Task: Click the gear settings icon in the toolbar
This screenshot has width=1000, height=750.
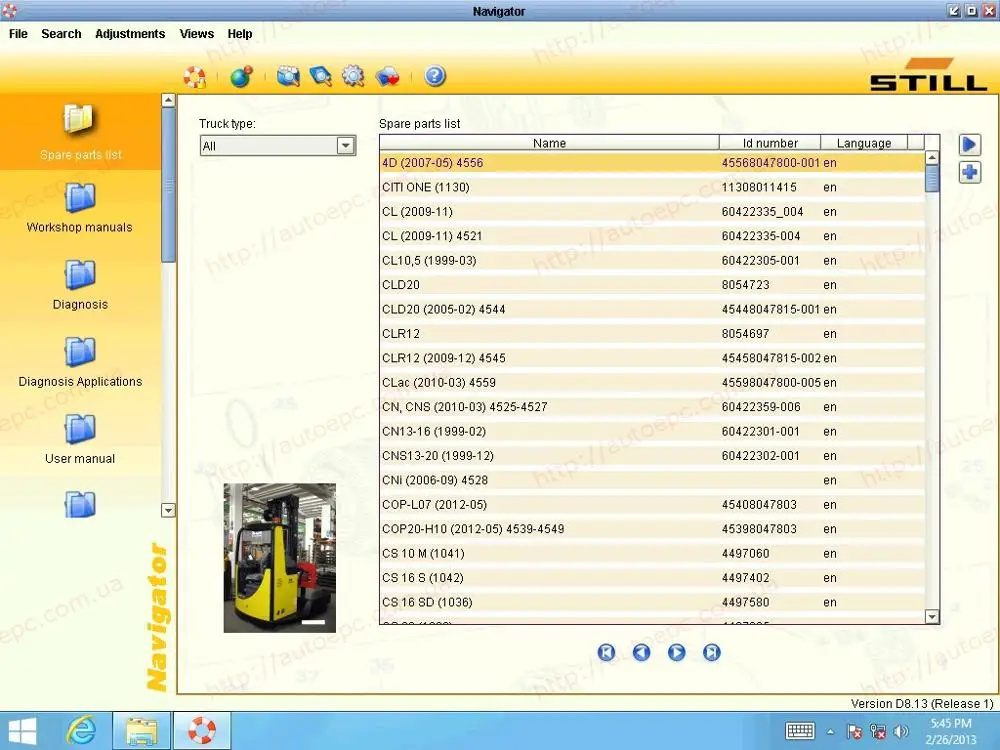Action: point(353,77)
